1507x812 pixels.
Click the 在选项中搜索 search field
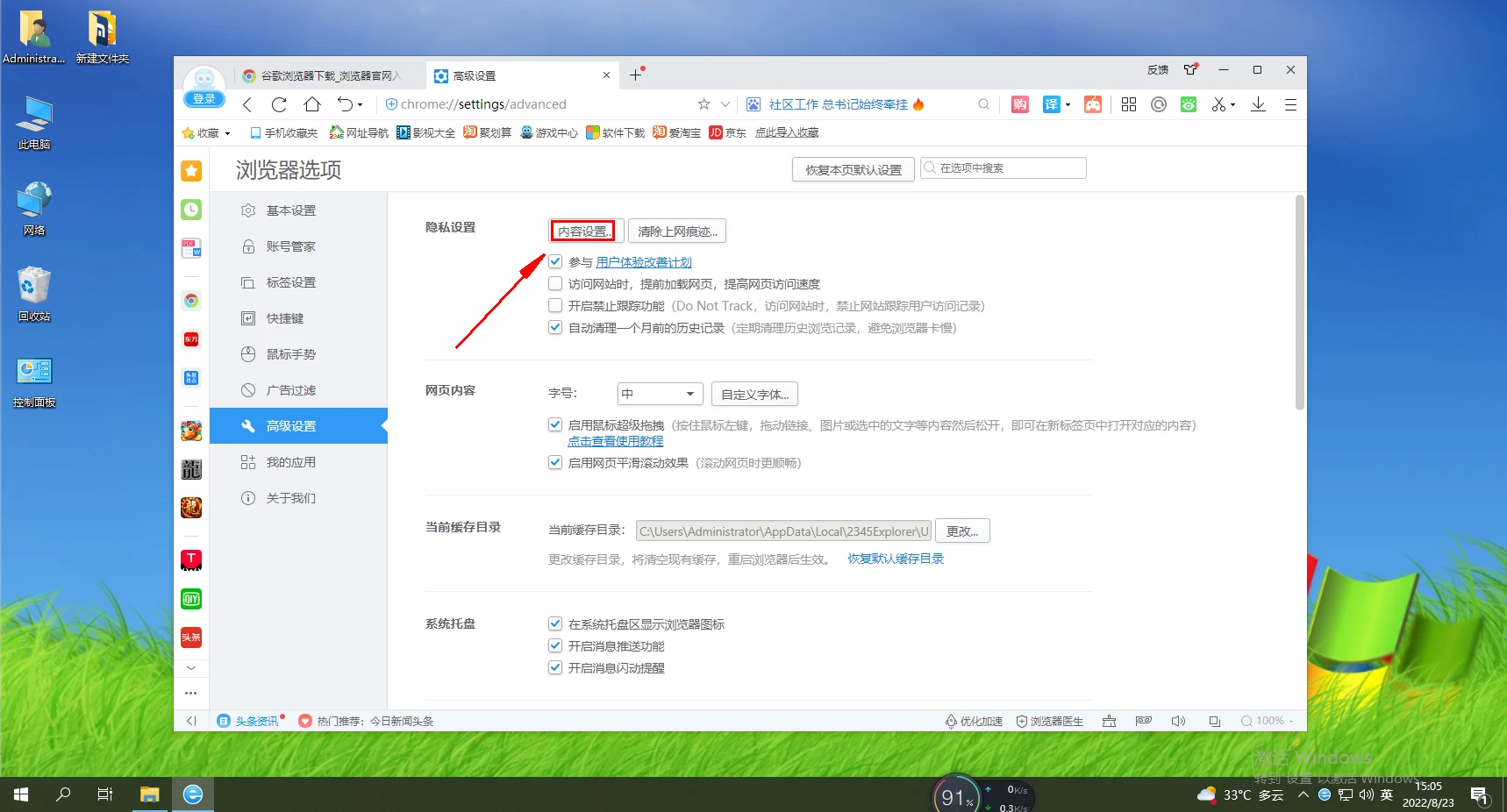[1003, 168]
